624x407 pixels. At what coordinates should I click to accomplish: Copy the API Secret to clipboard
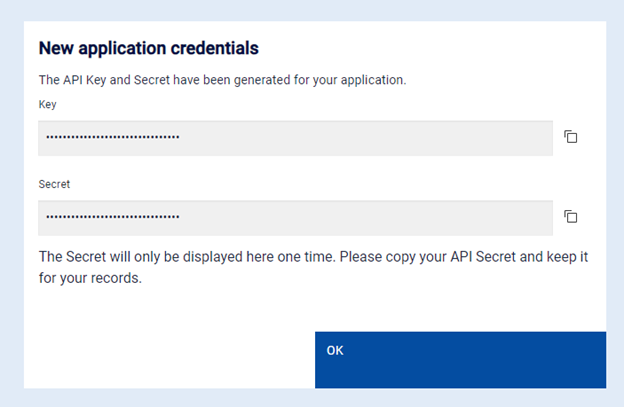point(571,216)
